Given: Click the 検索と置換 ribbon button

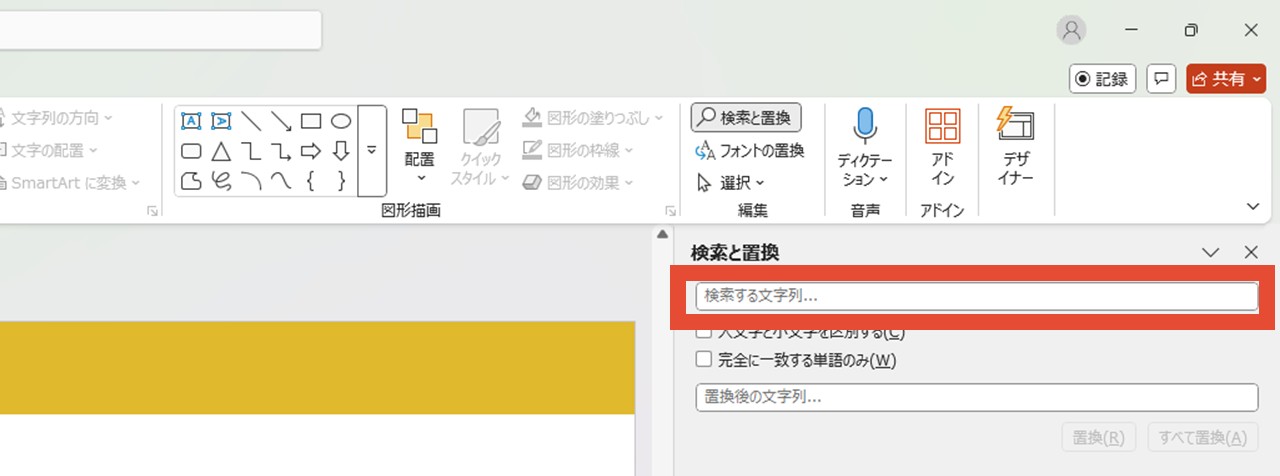Looking at the screenshot, I should (746, 118).
